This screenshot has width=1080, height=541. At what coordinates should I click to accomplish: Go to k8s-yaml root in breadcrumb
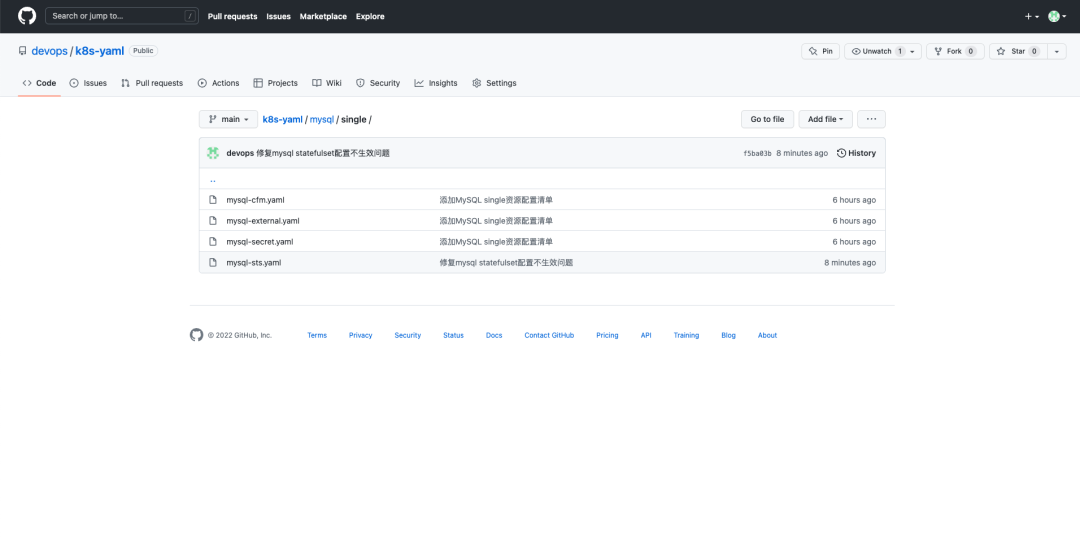click(282, 119)
